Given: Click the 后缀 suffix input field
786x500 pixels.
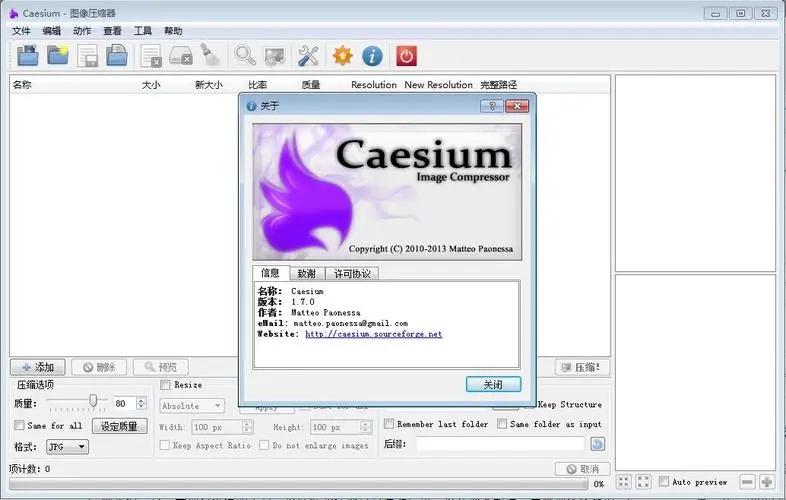Looking at the screenshot, I should (500, 444).
